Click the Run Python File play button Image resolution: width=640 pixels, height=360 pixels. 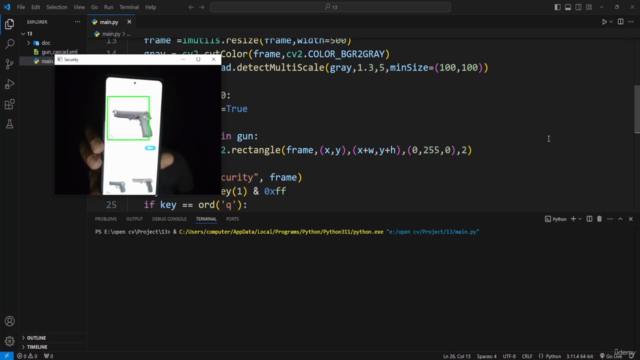coord(604,22)
